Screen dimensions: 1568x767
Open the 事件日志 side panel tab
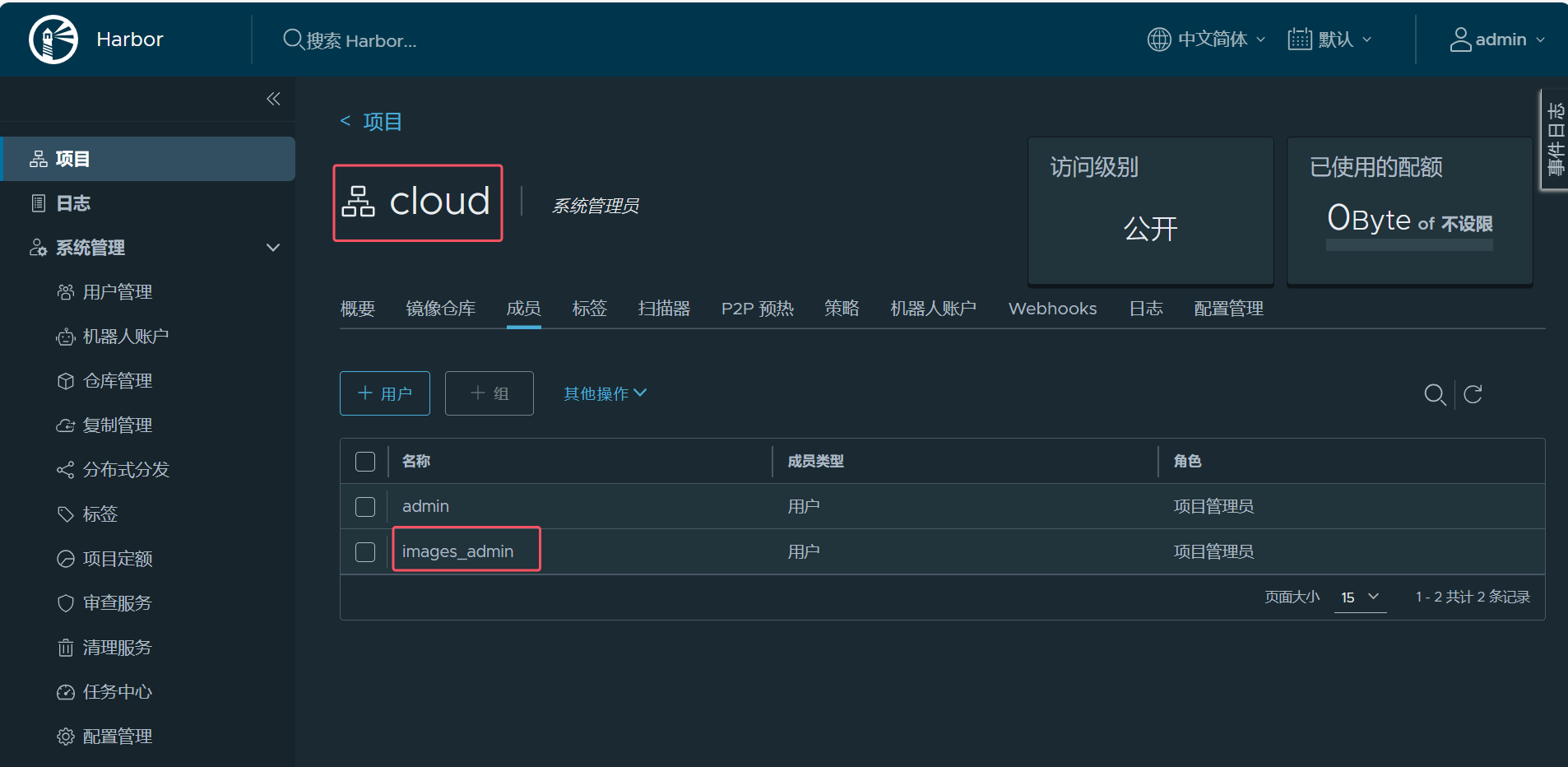pyautogui.click(x=1555, y=139)
